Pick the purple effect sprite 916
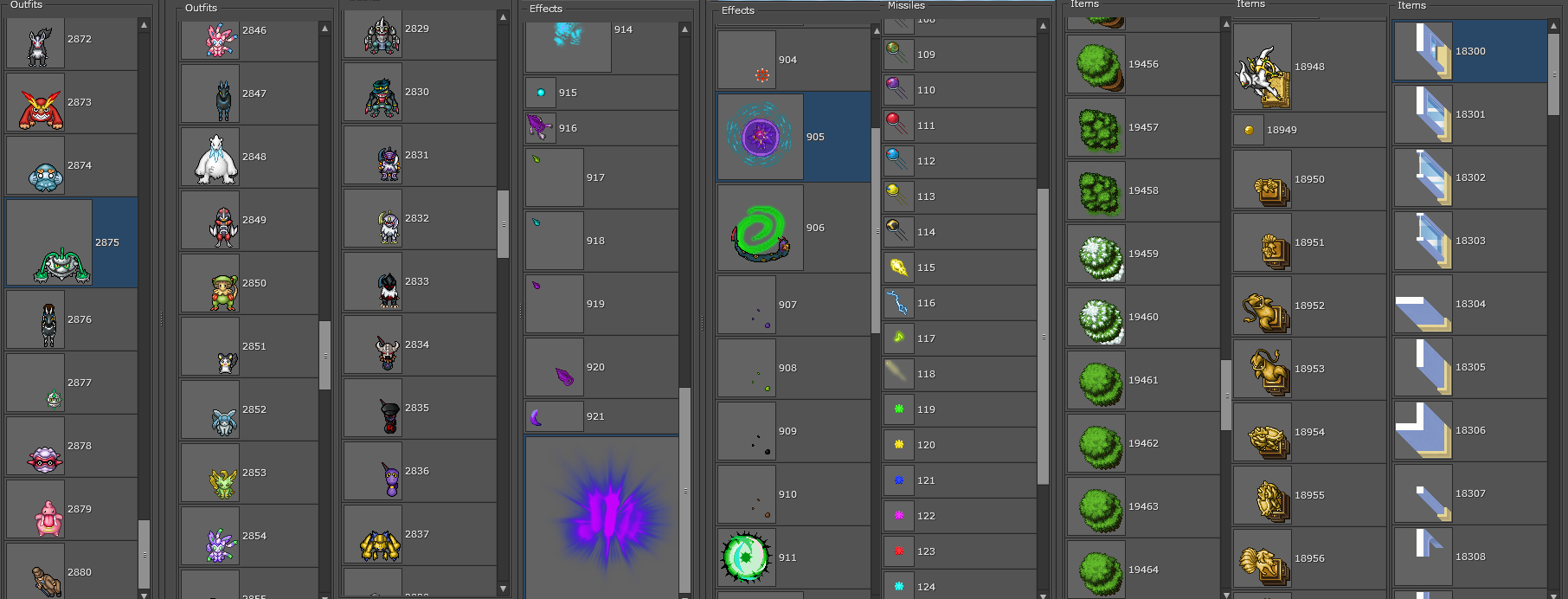The height and width of the screenshot is (599, 1568). 539,127
